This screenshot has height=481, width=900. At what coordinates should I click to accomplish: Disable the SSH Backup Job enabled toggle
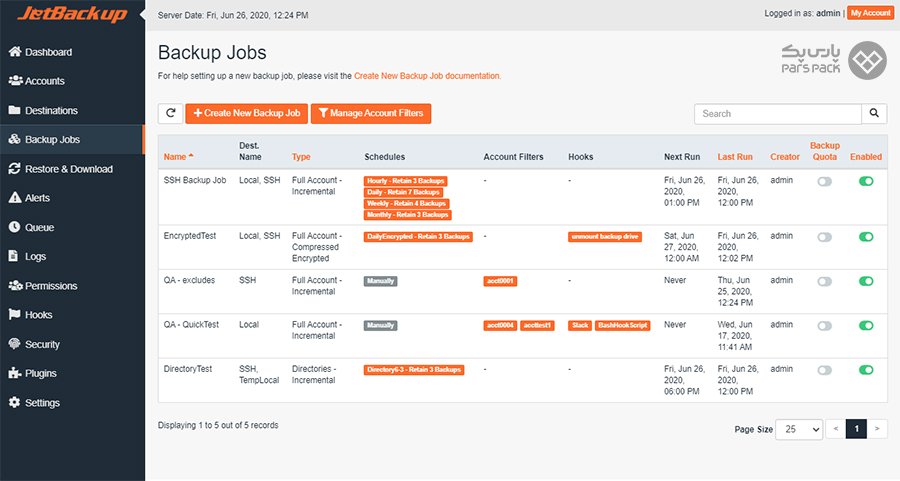[x=866, y=181]
